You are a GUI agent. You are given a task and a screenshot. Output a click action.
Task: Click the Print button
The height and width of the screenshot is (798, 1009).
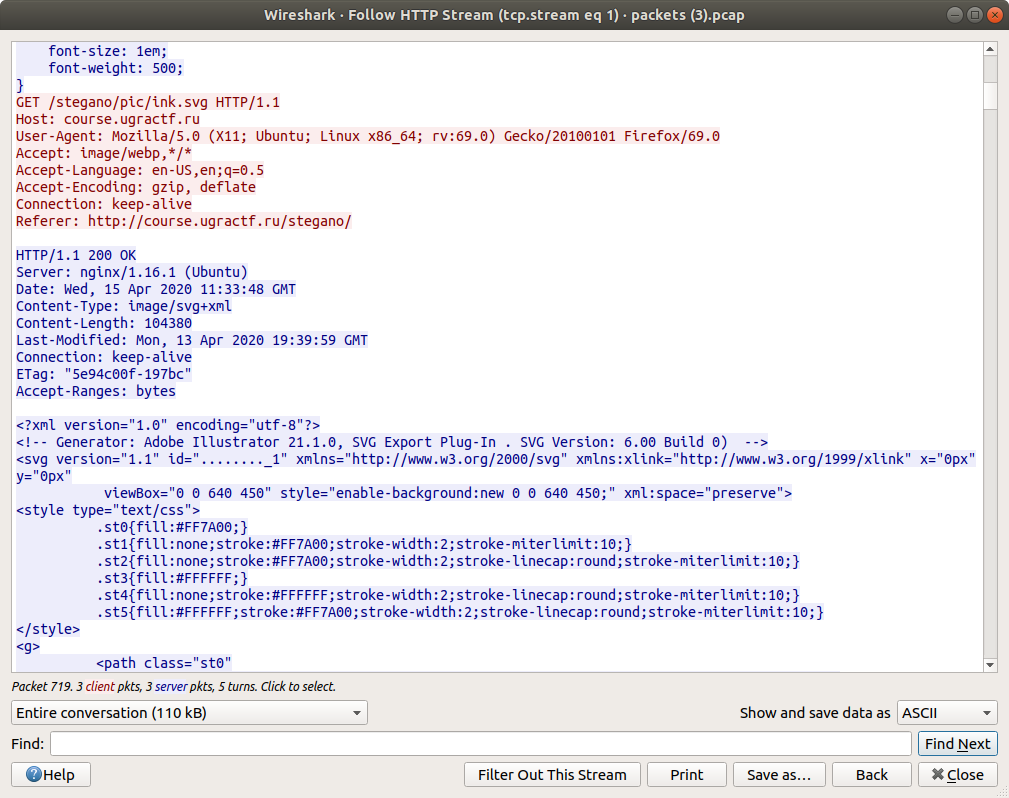tap(687, 774)
